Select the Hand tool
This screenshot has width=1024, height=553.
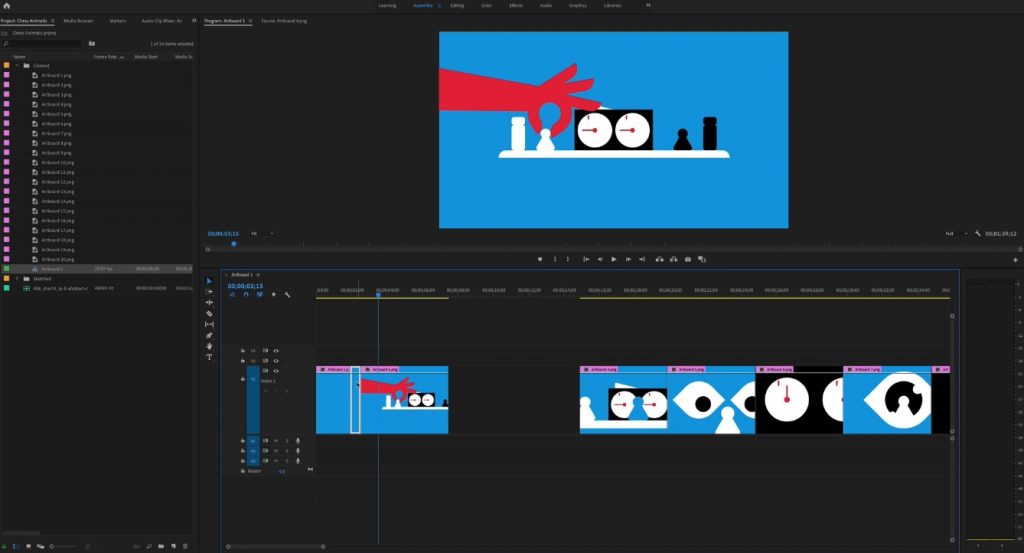coord(209,346)
